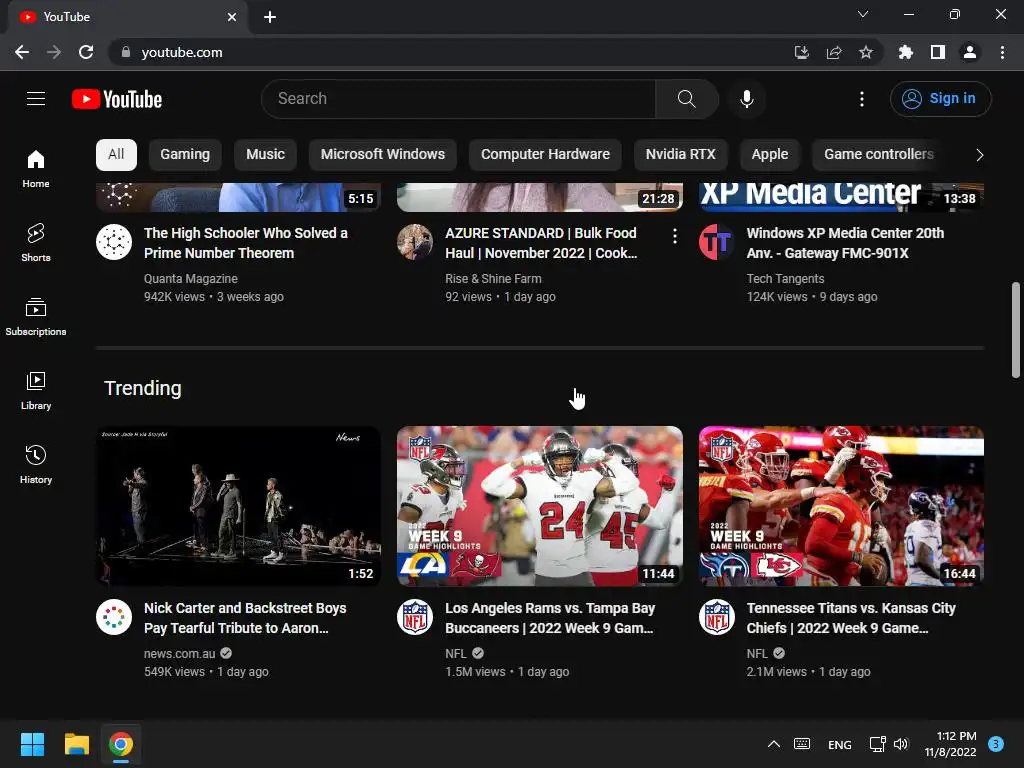Open more actions for AZURE STANDARD video
The image size is (1024, 768).
(x=675, y=236)
